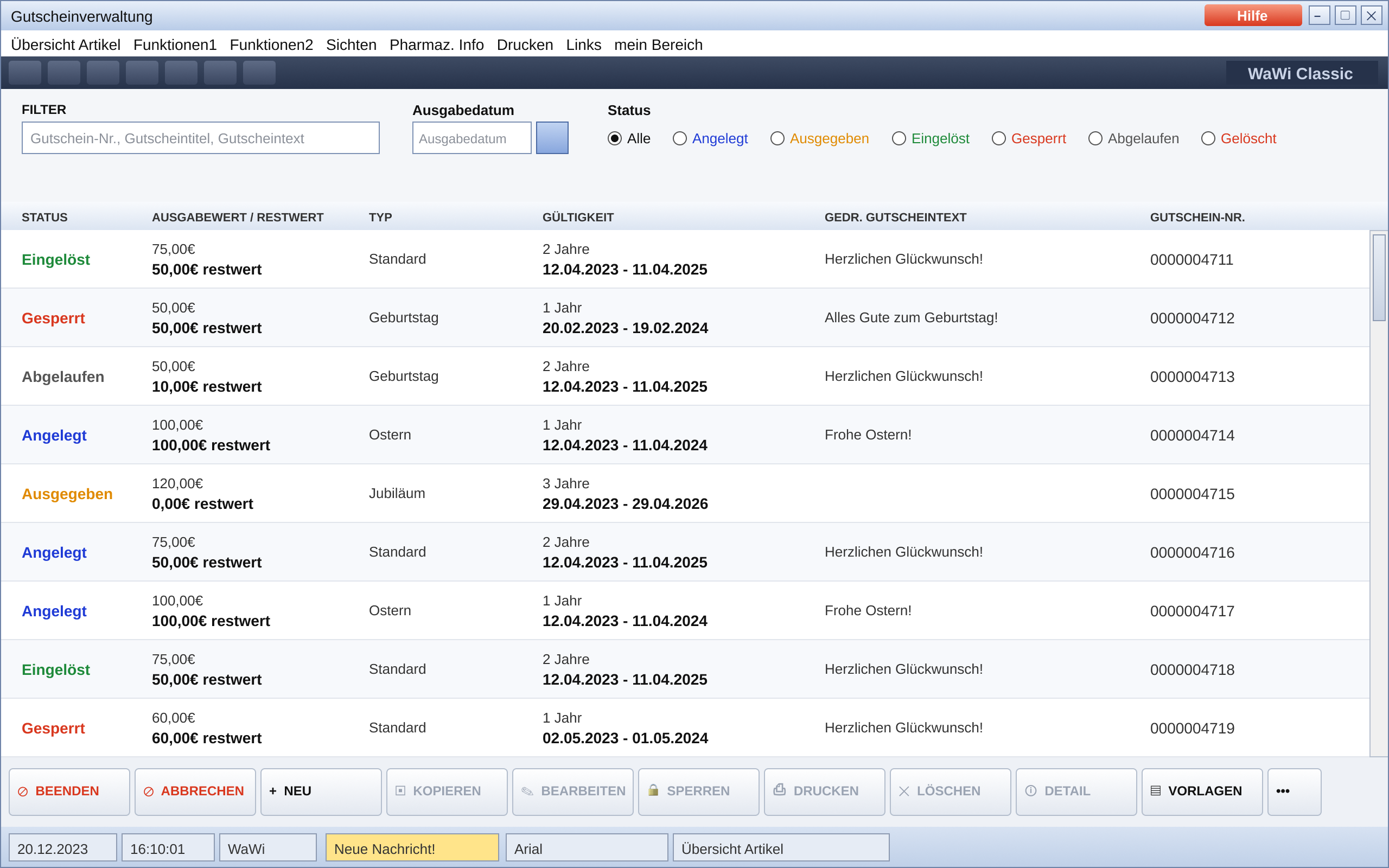1389x868 pixels.
Task: Open the Links menu
Action: 583,45
